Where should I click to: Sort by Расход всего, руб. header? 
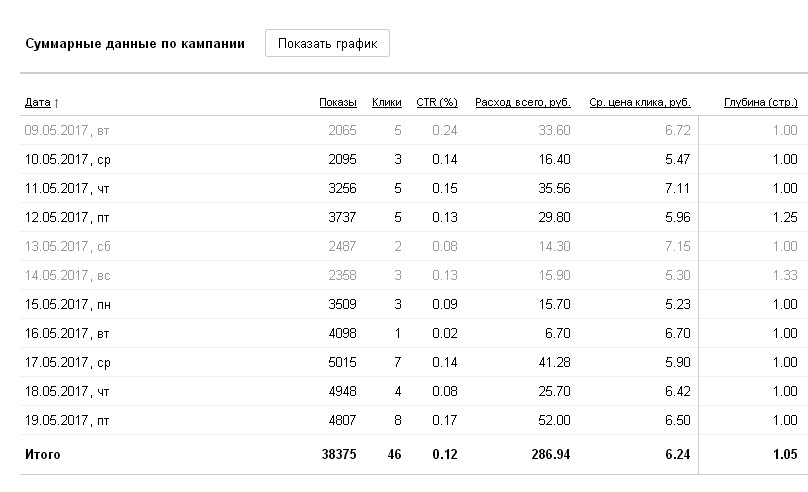[x=523, y=102]
